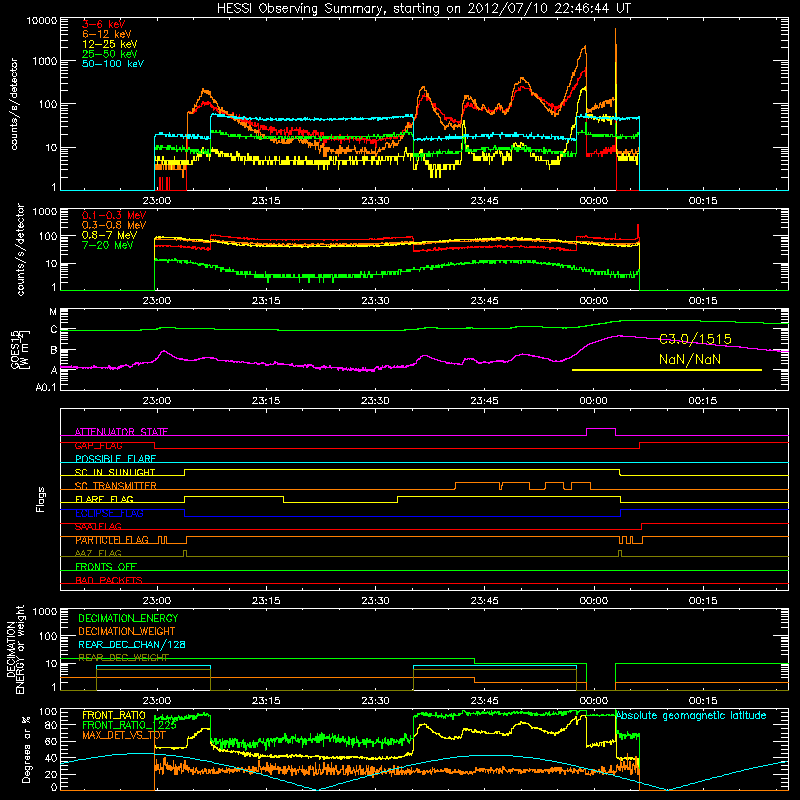Click the yellow FRONT_RATIO legend label

(x=114, y=716)
